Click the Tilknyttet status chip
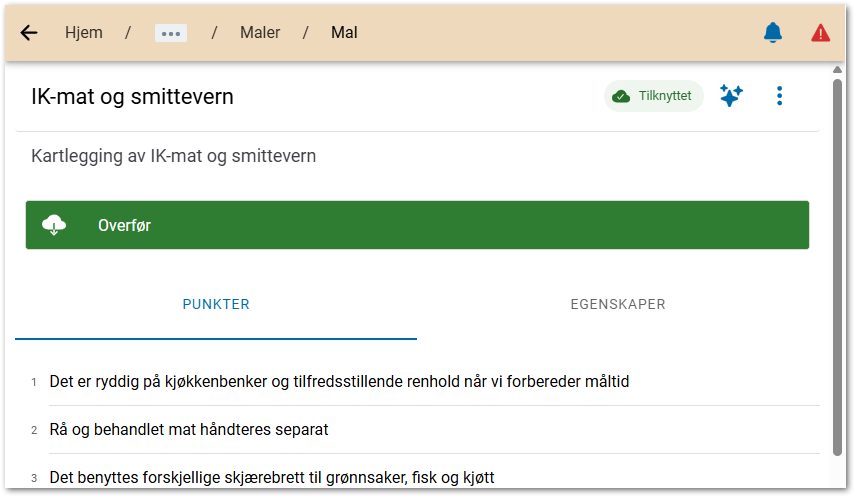The height and width of the screenshot is (497, 855). (654, 96)
